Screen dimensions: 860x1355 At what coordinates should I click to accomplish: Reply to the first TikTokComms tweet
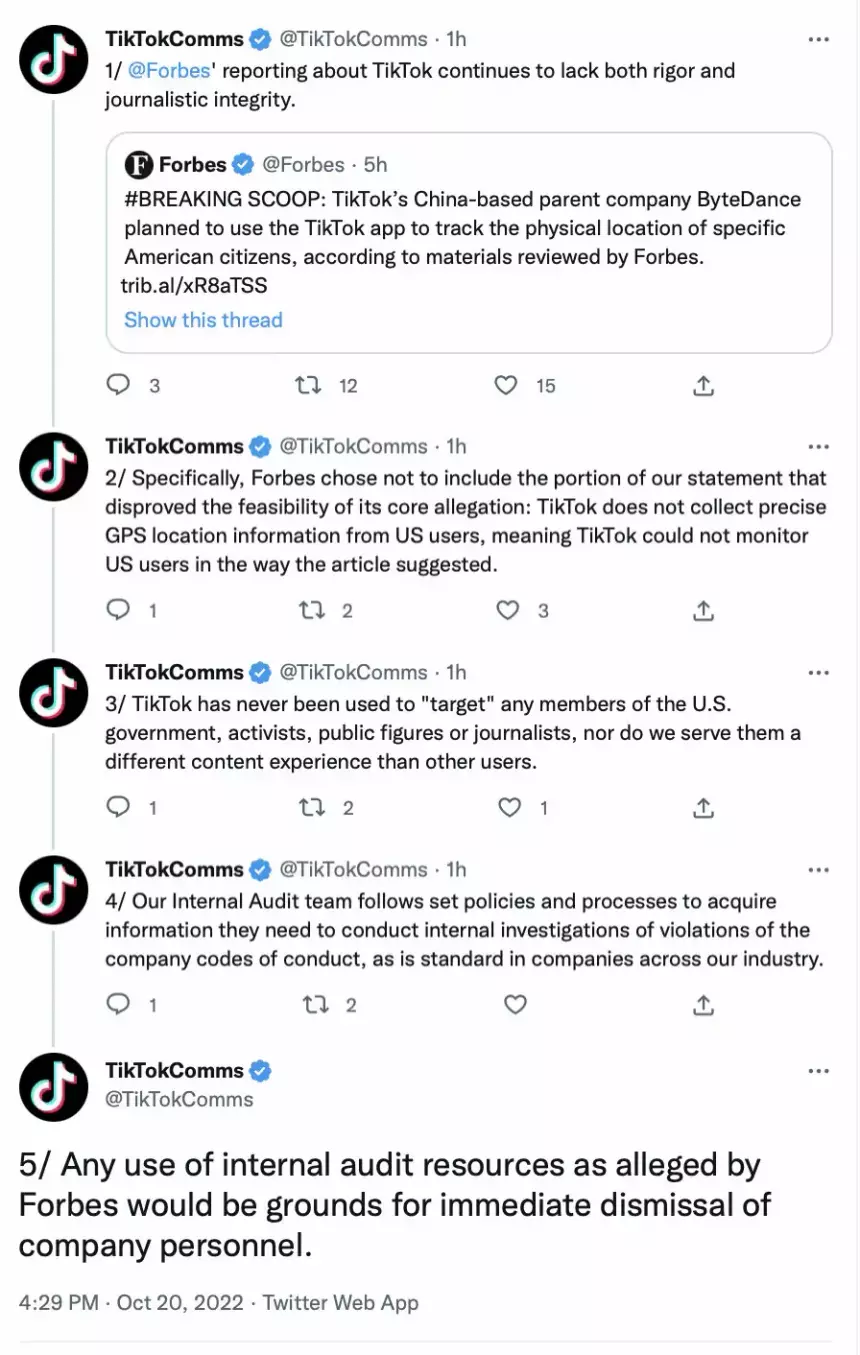point(118,385)
